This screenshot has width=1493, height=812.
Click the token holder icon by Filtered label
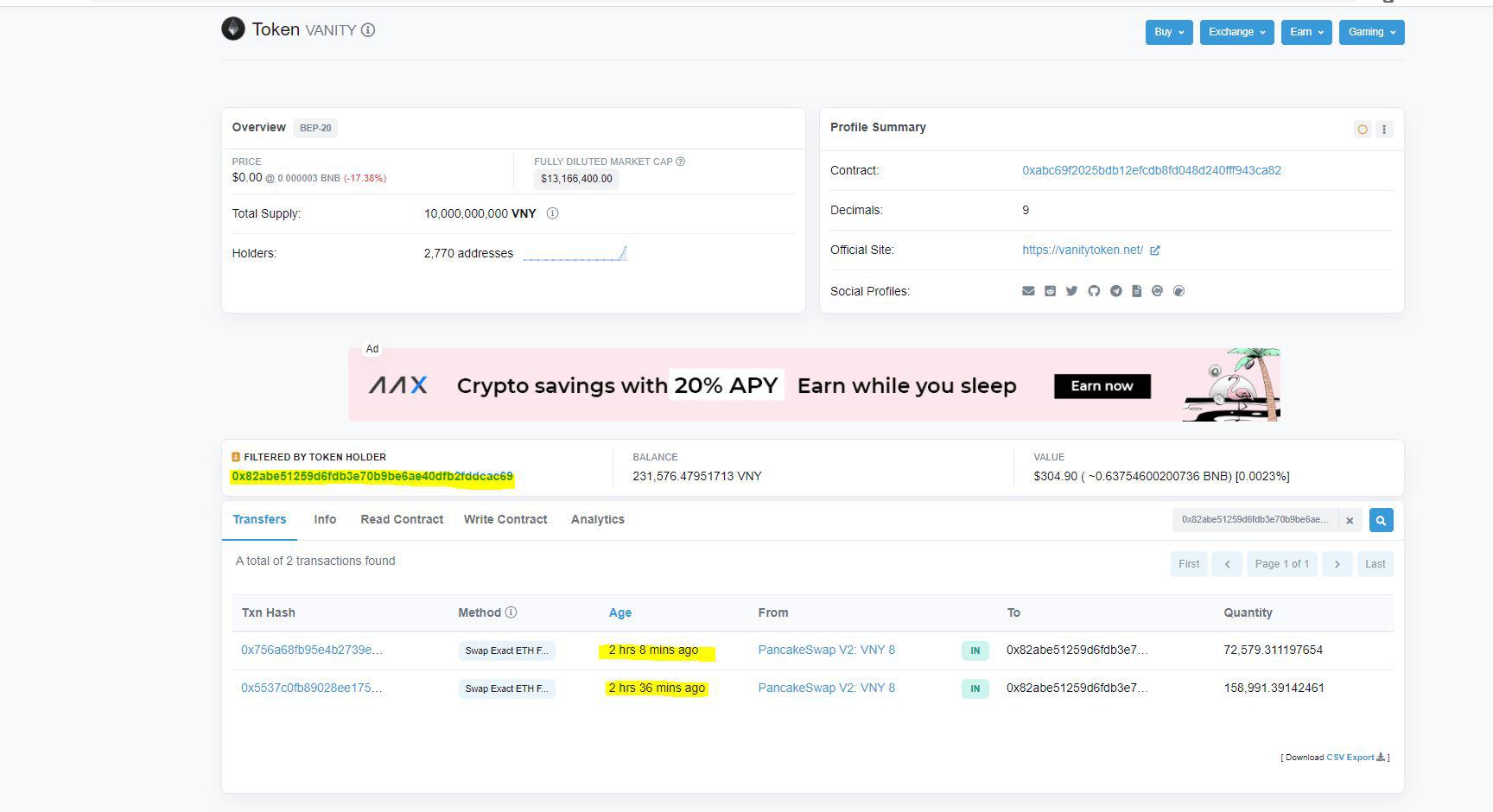click(x=236, y=457)
